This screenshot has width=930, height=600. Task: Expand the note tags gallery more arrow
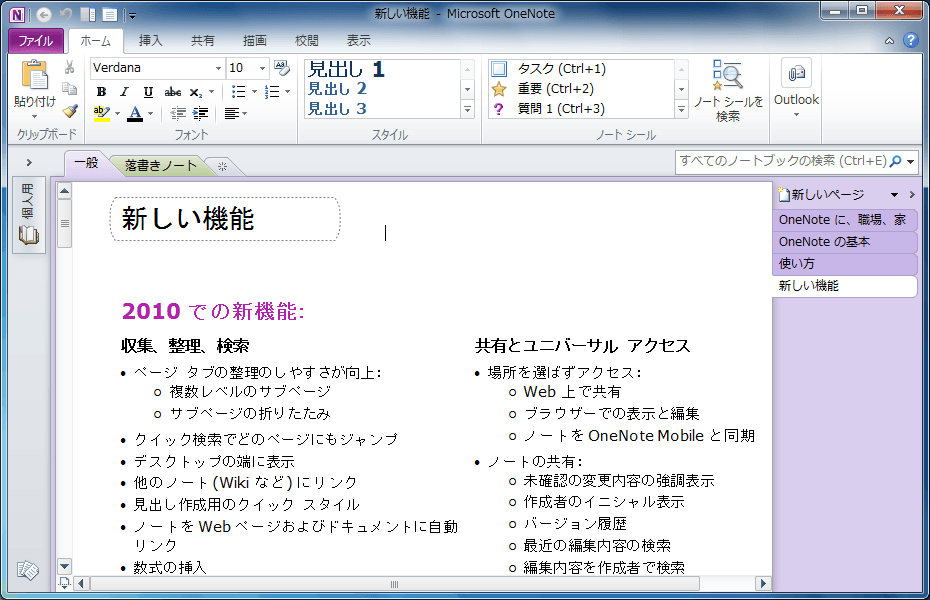(681, 109)
